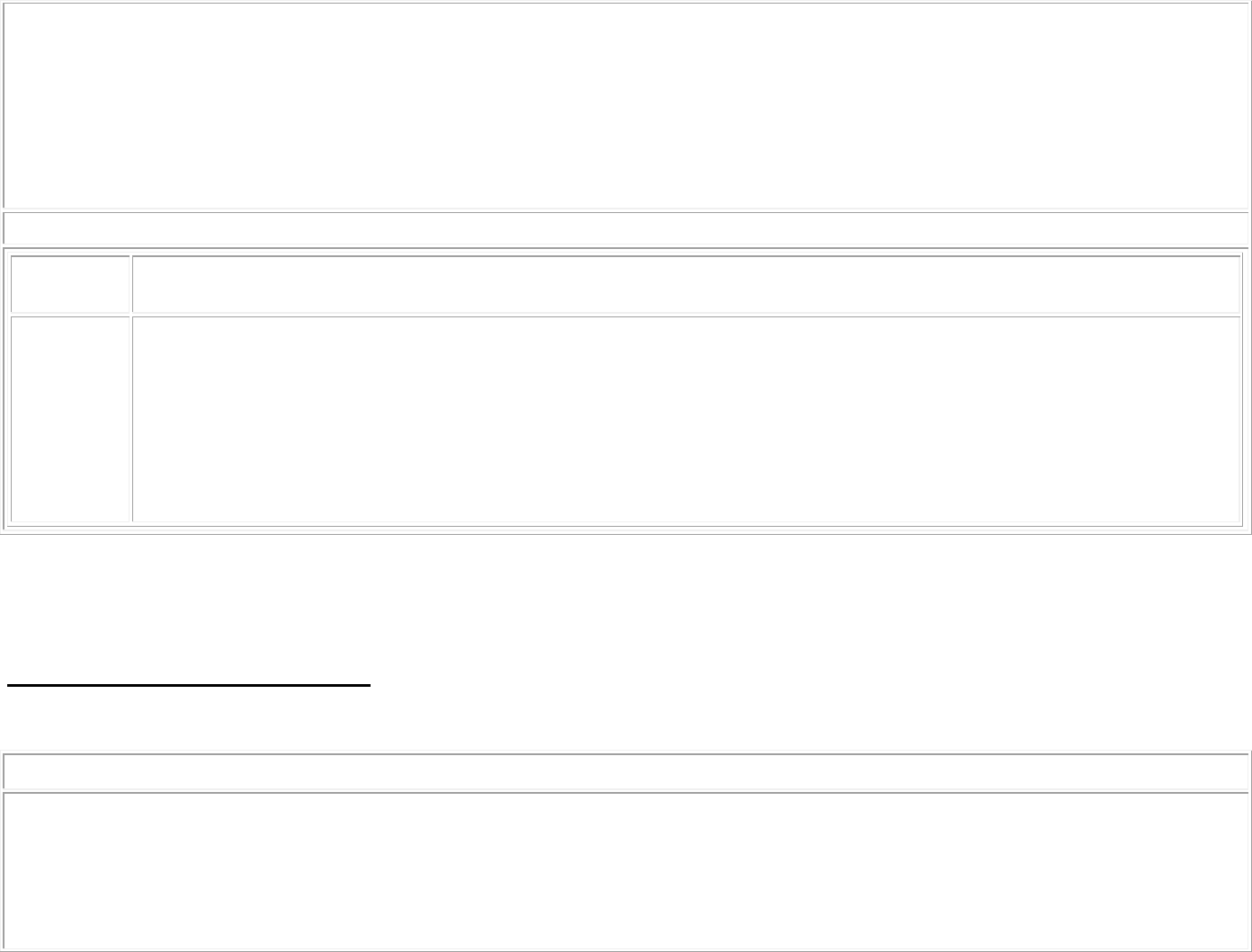Select the narrow top row of the bottom table
The height and width of the screenshot is (952, 1252).
coord(625,771)
